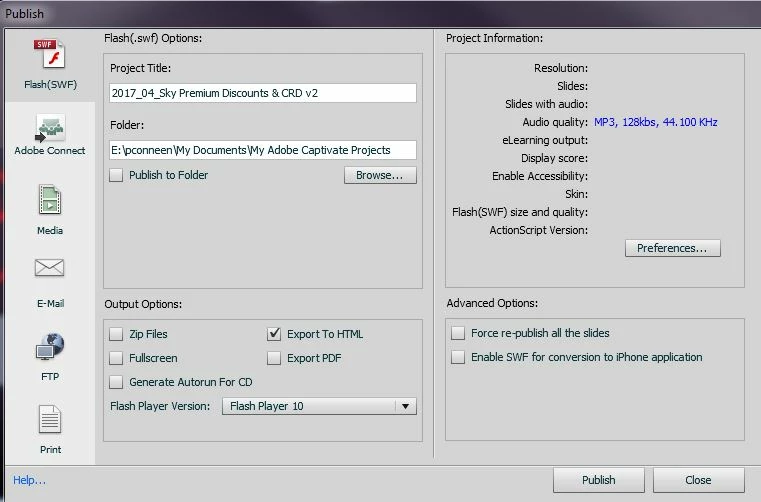Click the ActionScript Version: label
The height and width of the screenshot is (502, 761).
tap(538, 230)
